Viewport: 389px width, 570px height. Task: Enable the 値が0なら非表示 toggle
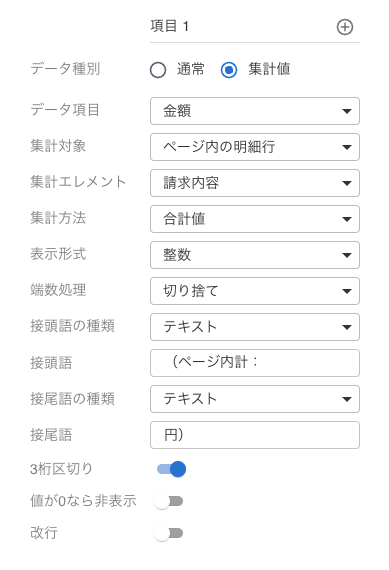point(168,501)
